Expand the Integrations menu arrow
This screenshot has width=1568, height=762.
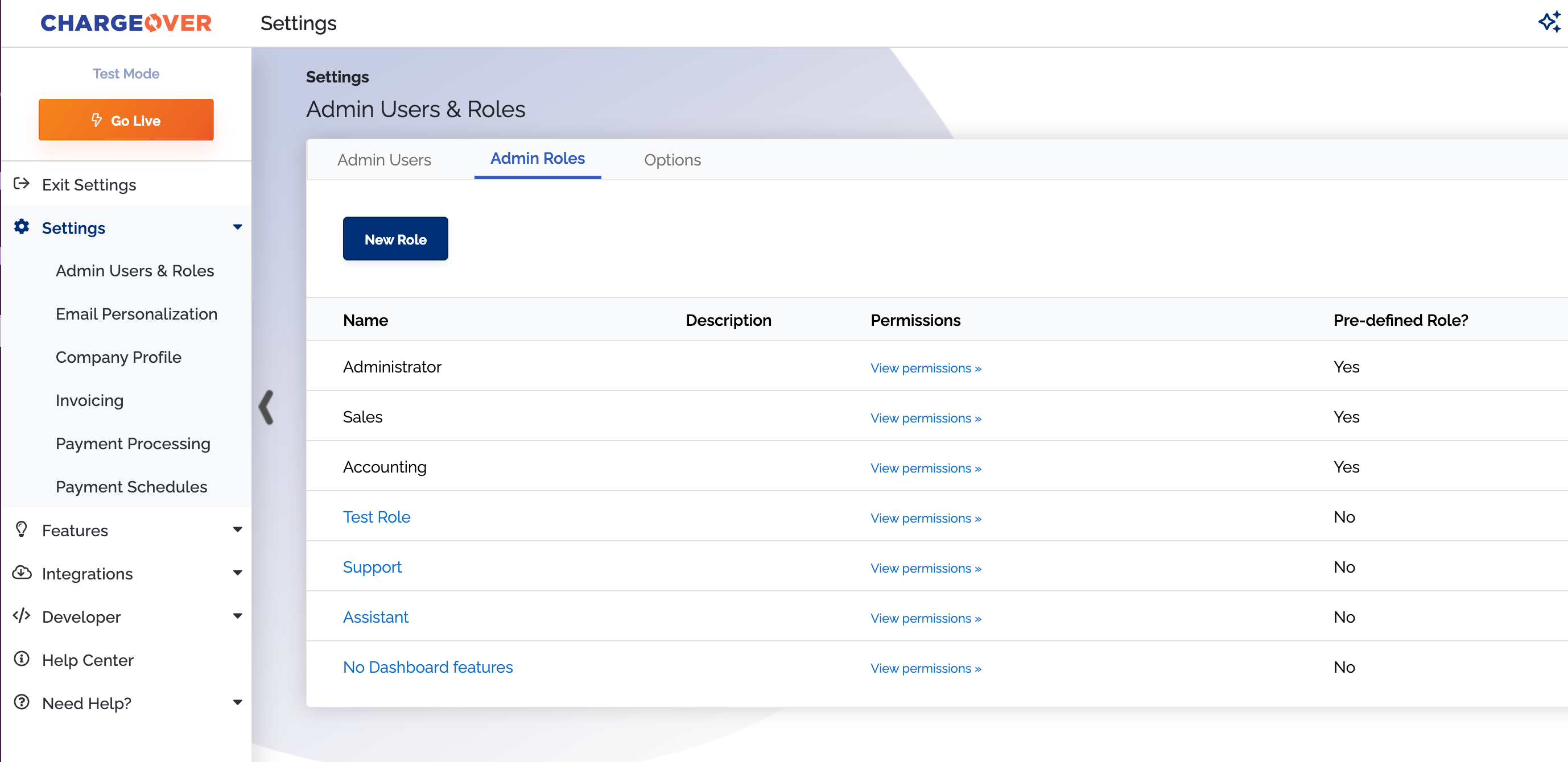point(237,573)
